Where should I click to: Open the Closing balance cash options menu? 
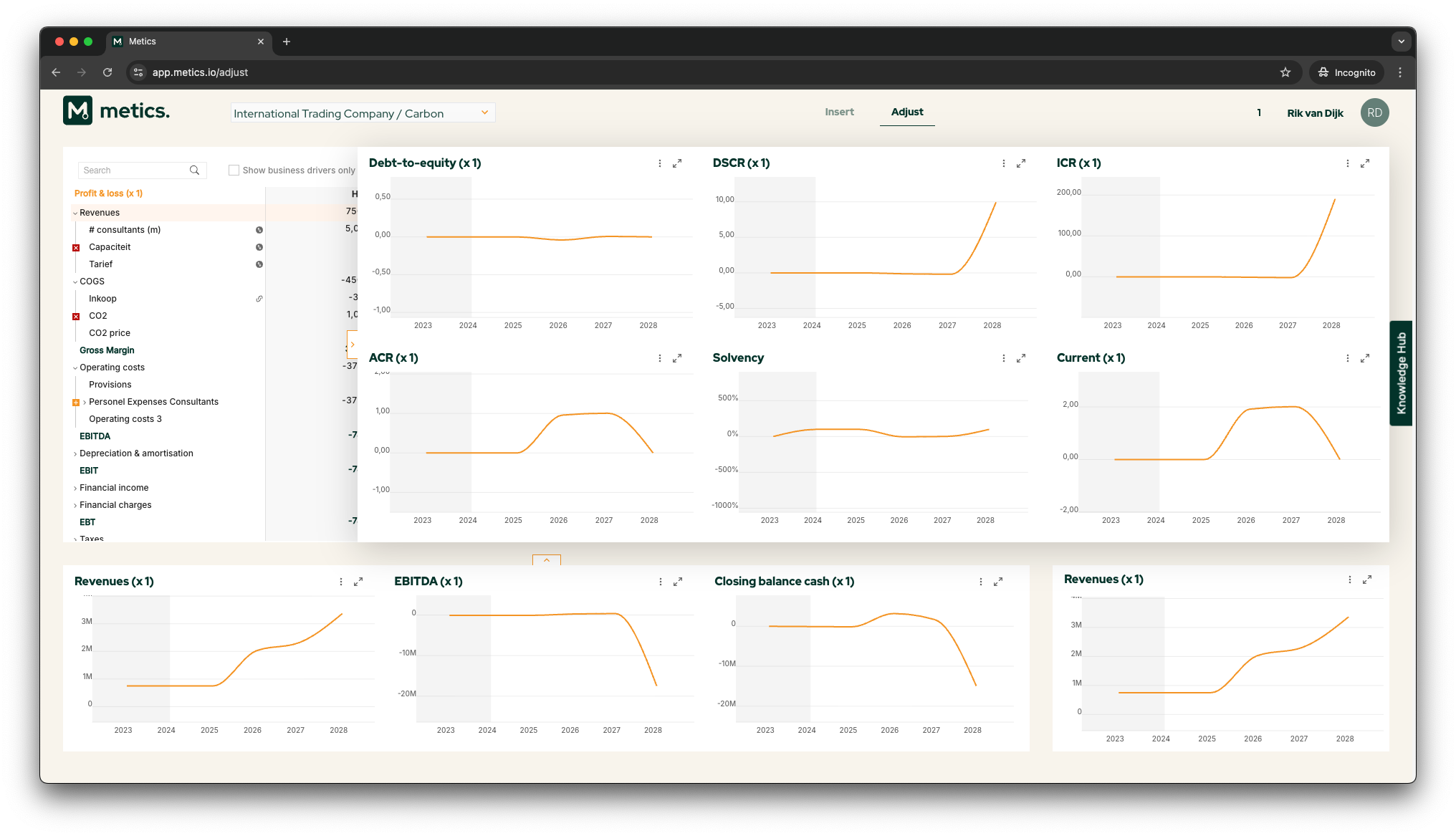click(x=980, y=582)
